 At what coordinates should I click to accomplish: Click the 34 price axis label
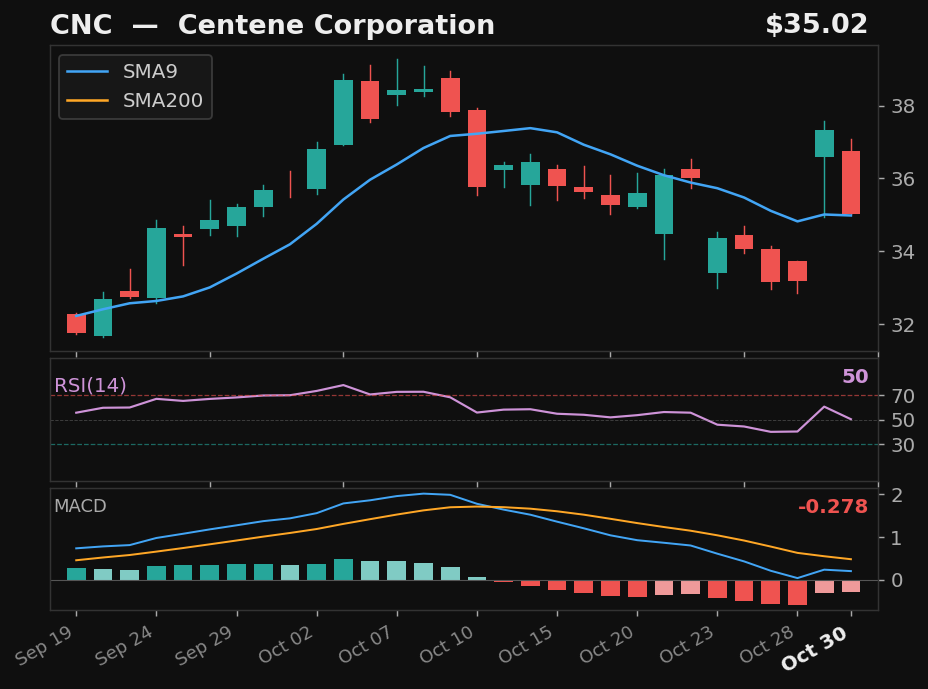coord(903,252)
